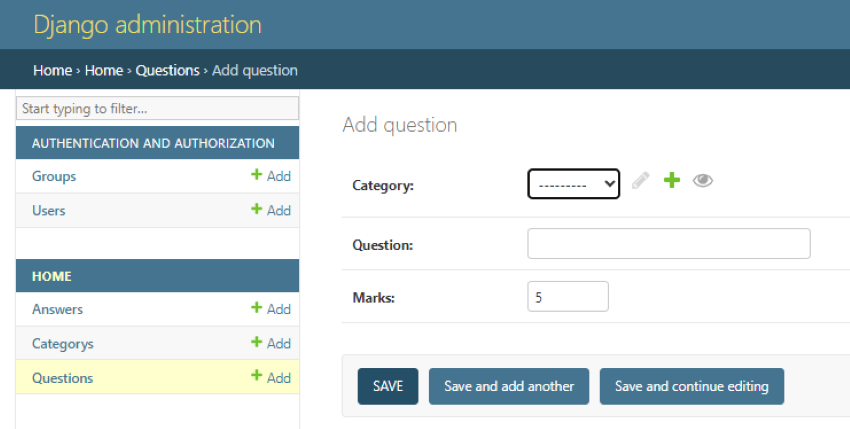Viewport: 850px width, 429px height.
Task: Click the pencil icon to change selected category
Action: tap(640, 180)
